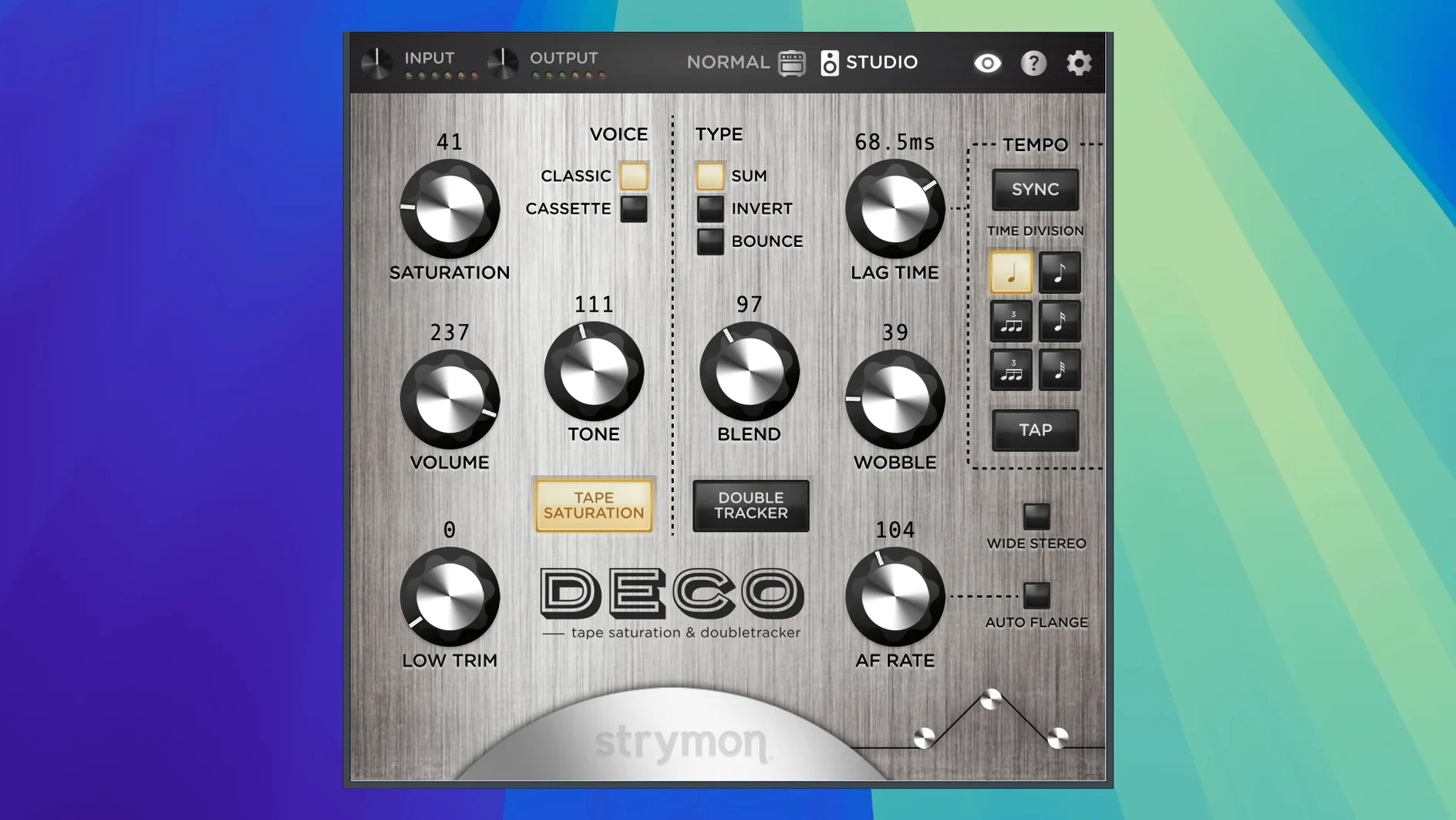Viewport: 1456px width, 820px height.
Task: Click the AF RATE knob
Action: 895,596
